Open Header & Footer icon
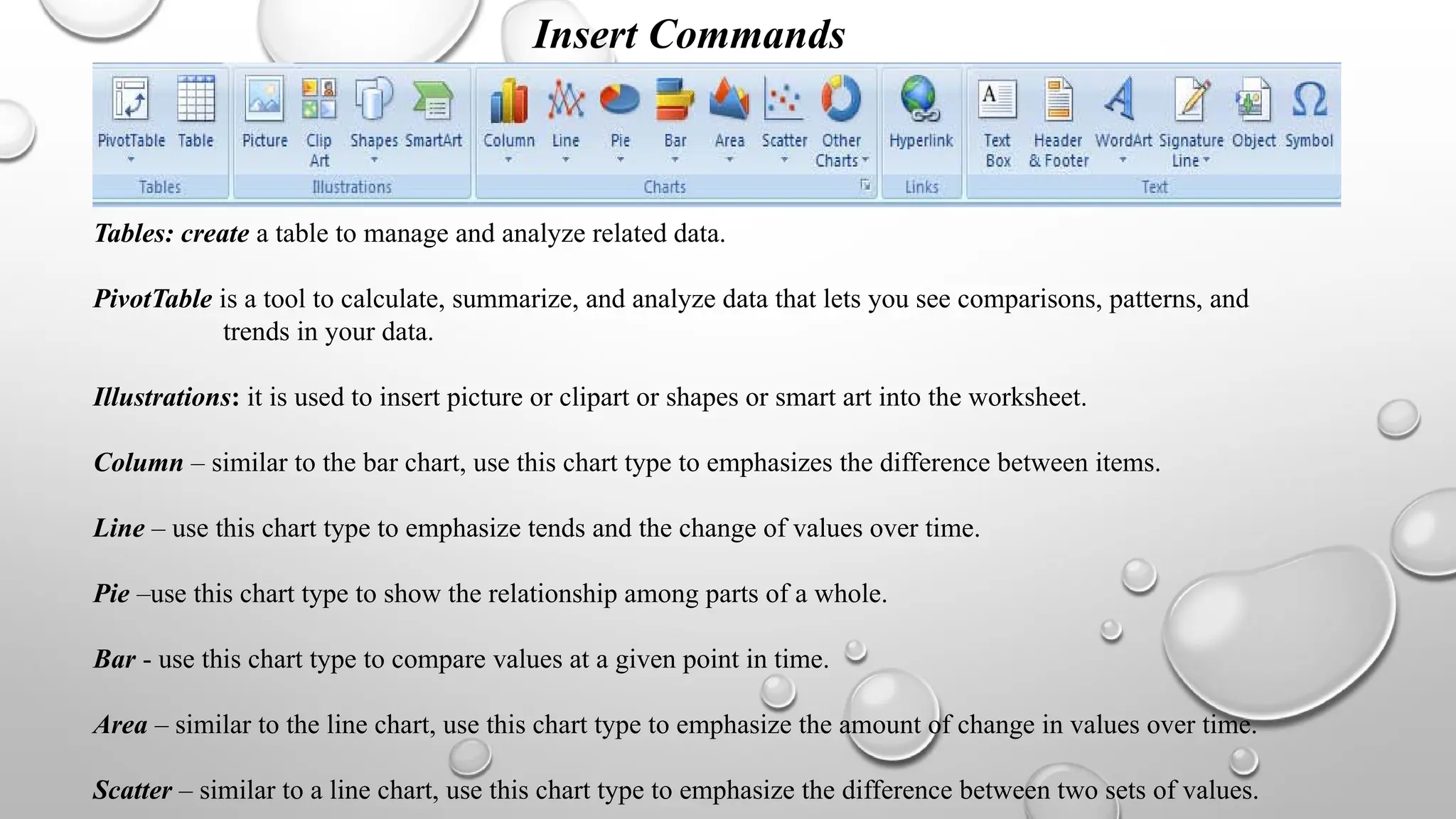This screenshot has height=819, width=1456. tap(1059, 100)
